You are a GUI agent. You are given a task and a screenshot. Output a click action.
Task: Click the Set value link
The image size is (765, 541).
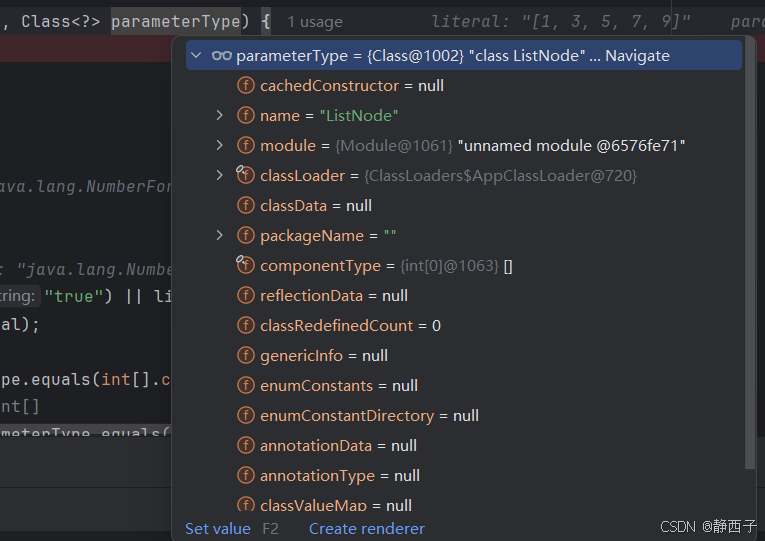pos(218,529)
